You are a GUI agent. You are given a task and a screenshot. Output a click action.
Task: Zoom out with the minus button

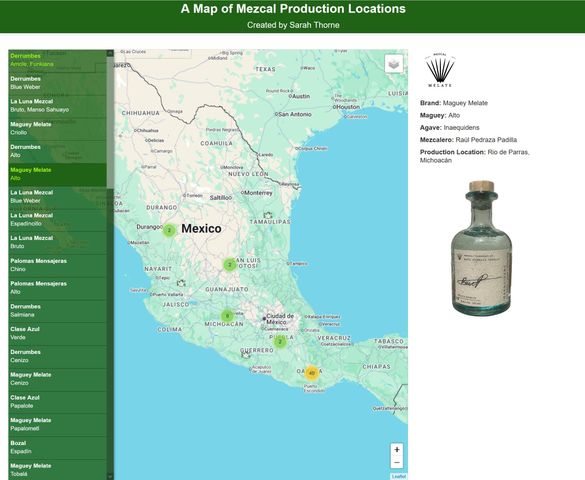click(397, 462)
